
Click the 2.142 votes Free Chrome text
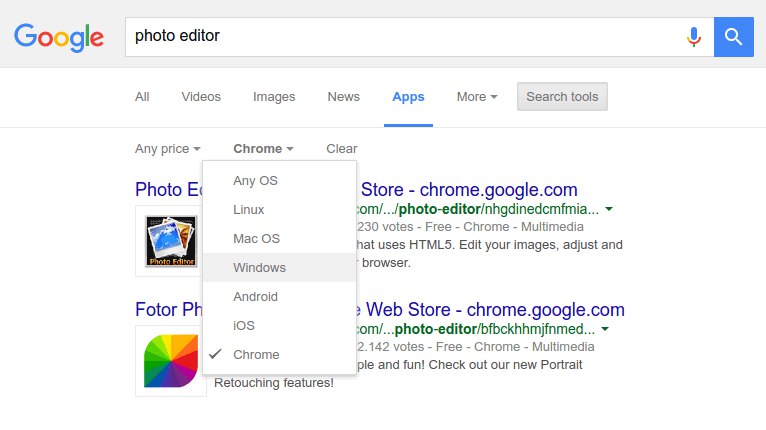476,346
